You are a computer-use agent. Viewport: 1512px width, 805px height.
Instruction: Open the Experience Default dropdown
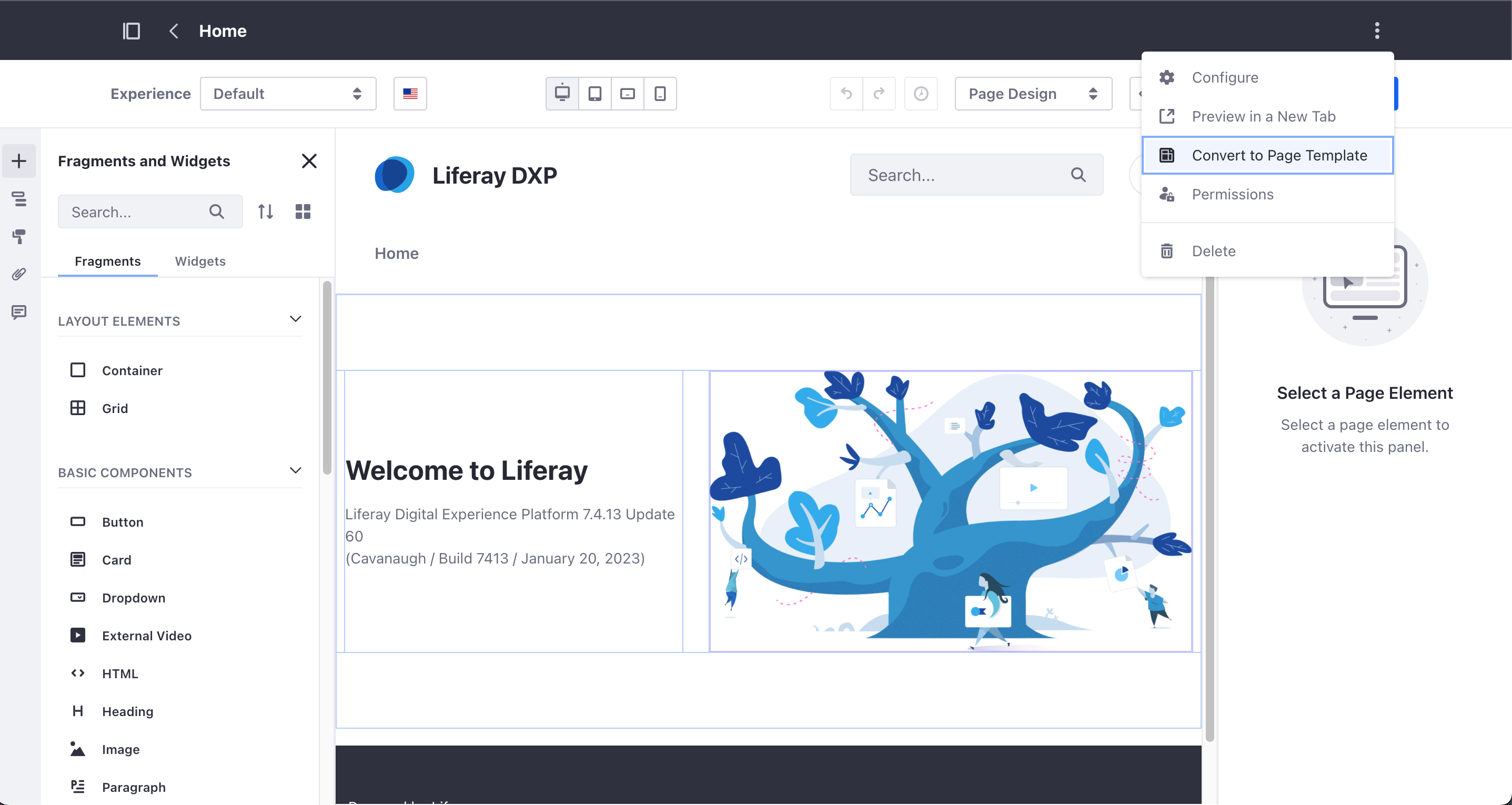[288, 93]
